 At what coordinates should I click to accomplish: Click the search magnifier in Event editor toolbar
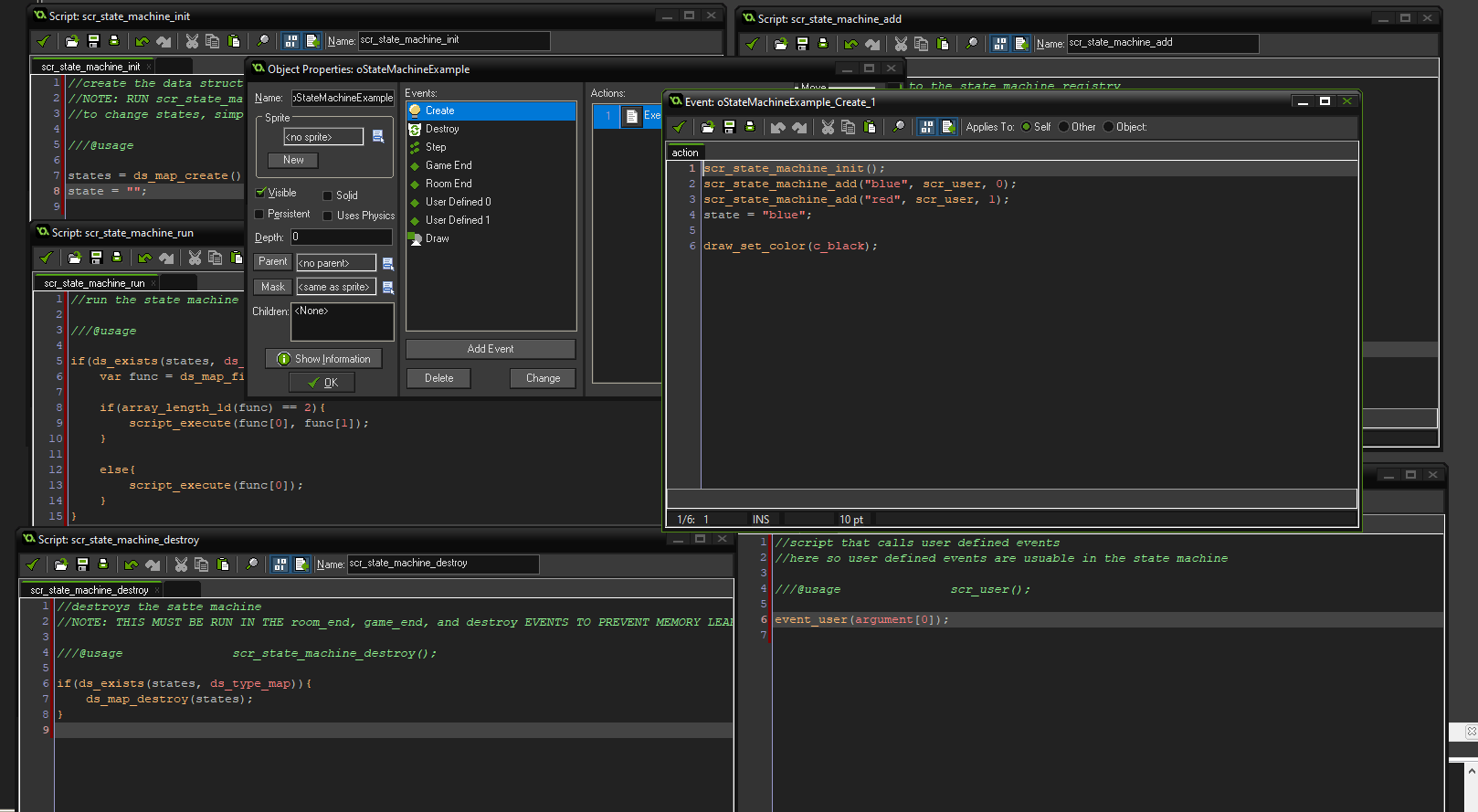click(899, 127)
